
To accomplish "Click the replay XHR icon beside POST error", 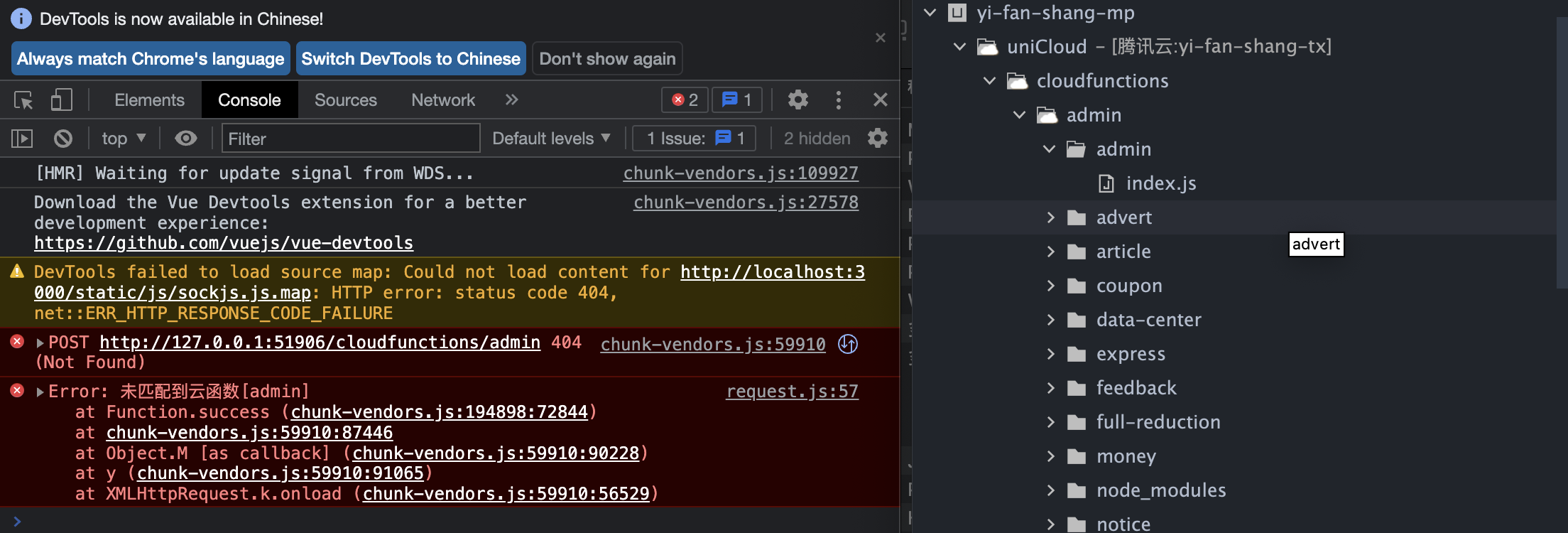I will 848,344.
